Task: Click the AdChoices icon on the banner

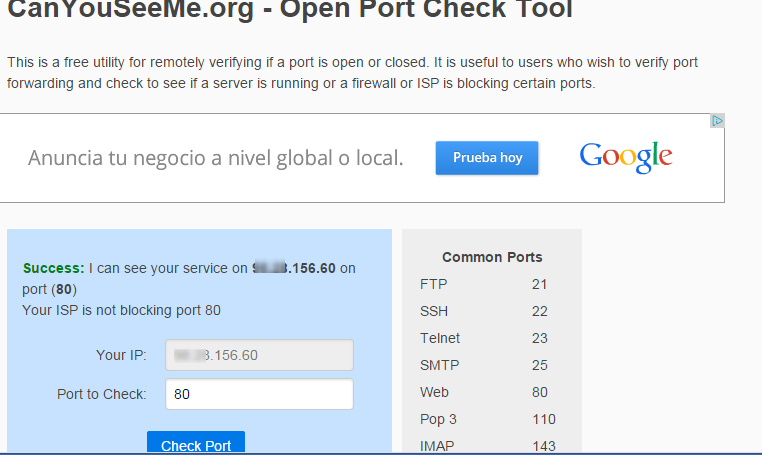Action: coord(717,121)
